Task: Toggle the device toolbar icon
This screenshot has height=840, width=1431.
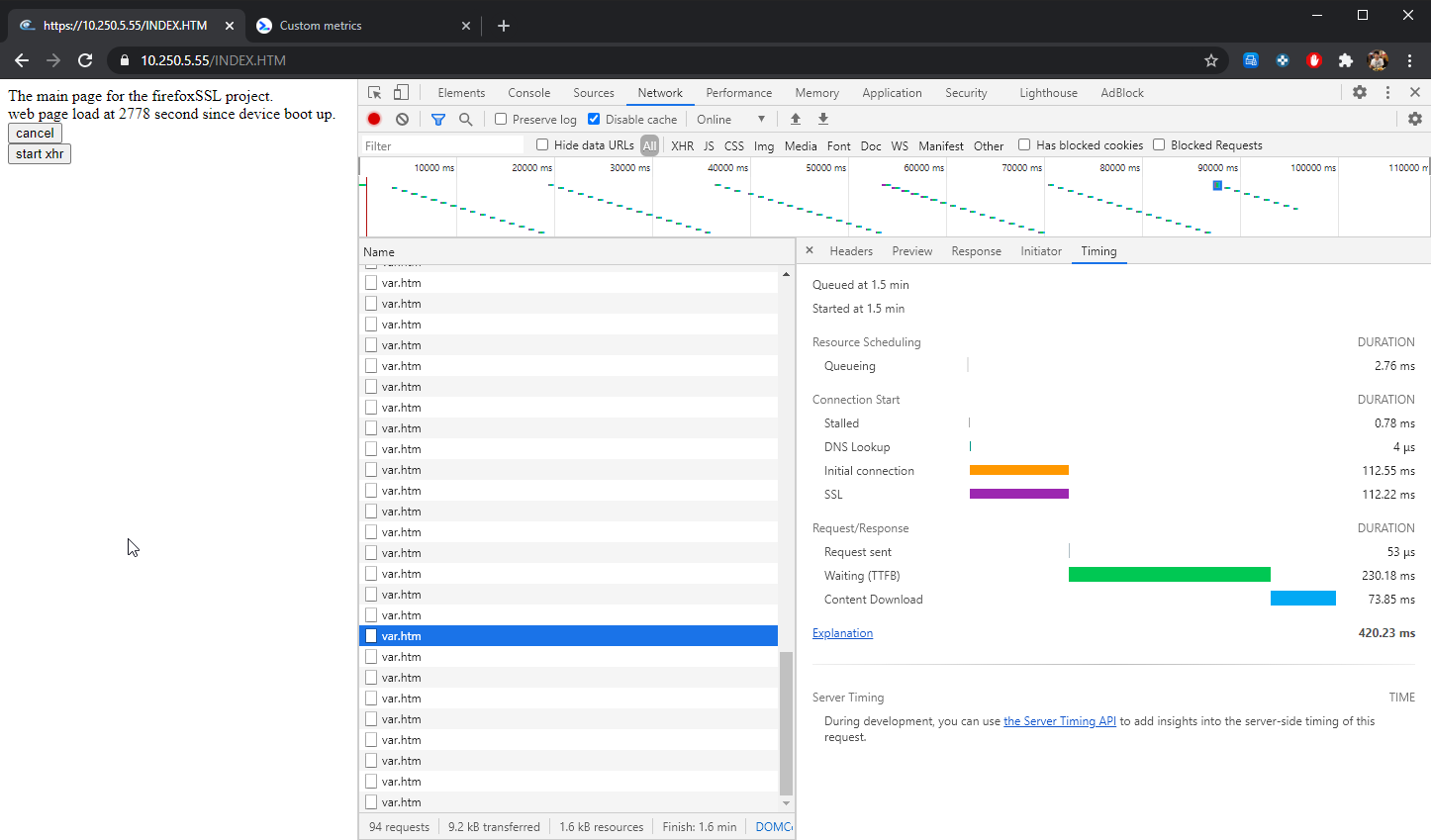Action: click(x=401, y=93)
